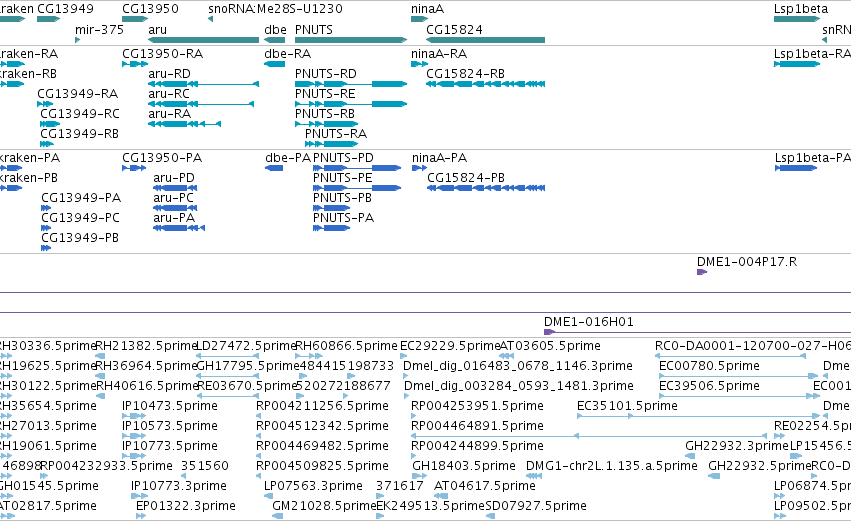
Task: Click the EP01322.3prime EST label
Action: [x=186, y=506]
